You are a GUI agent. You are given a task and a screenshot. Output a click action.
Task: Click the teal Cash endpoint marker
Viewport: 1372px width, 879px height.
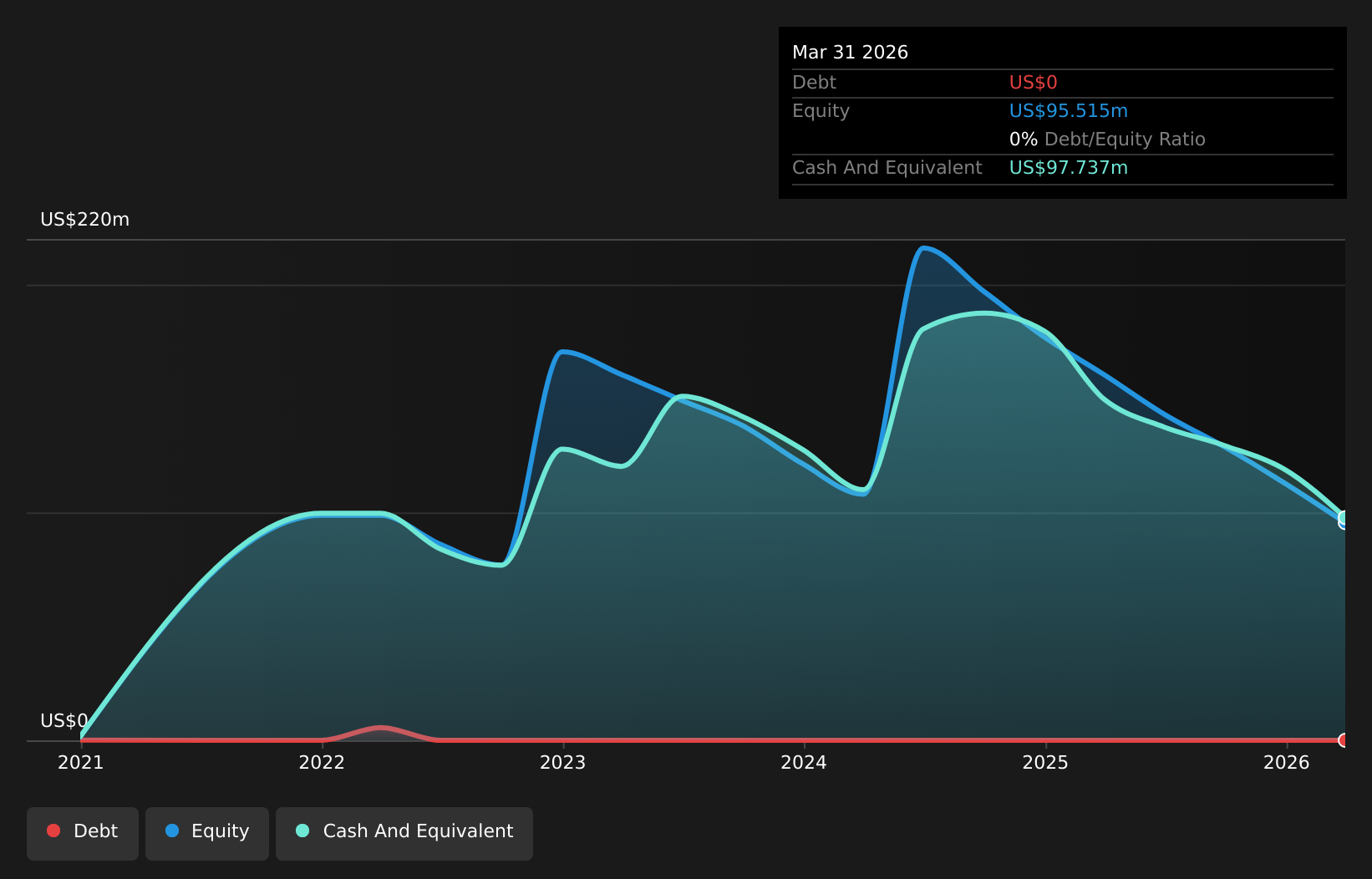pyautogui.click(x=1344, y=518)
